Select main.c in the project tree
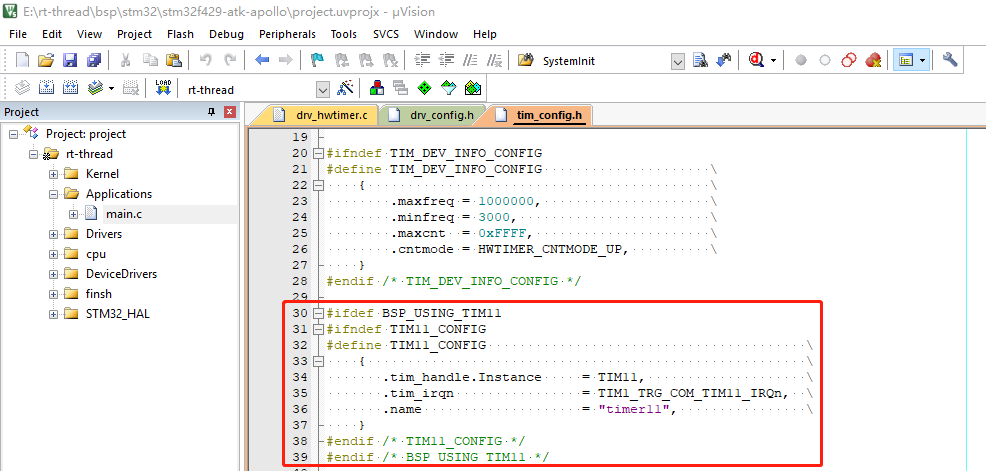This screenshot has width=986, height=471. [124, 214]
